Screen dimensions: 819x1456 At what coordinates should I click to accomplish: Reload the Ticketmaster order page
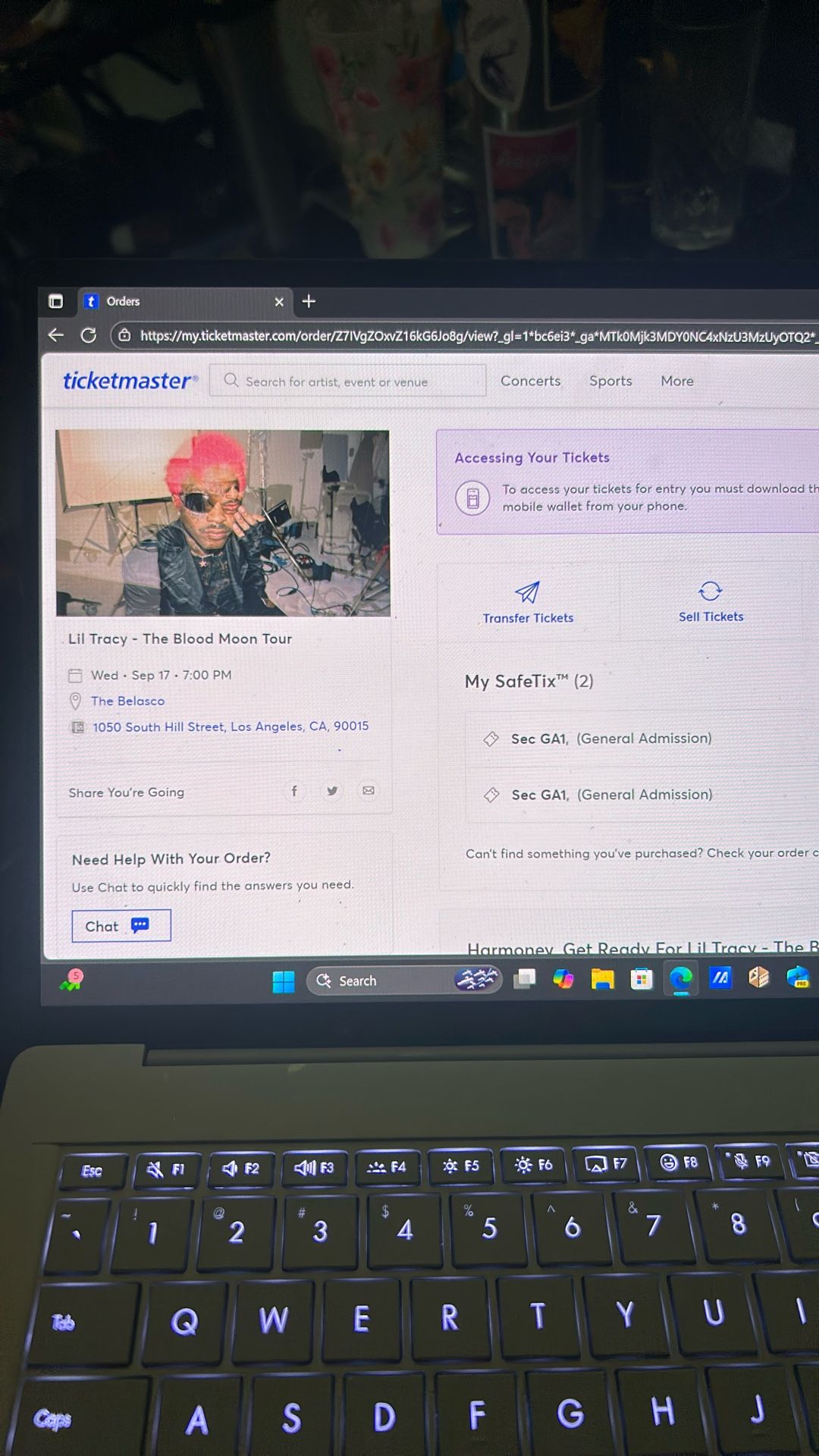[x=89, y=335]
